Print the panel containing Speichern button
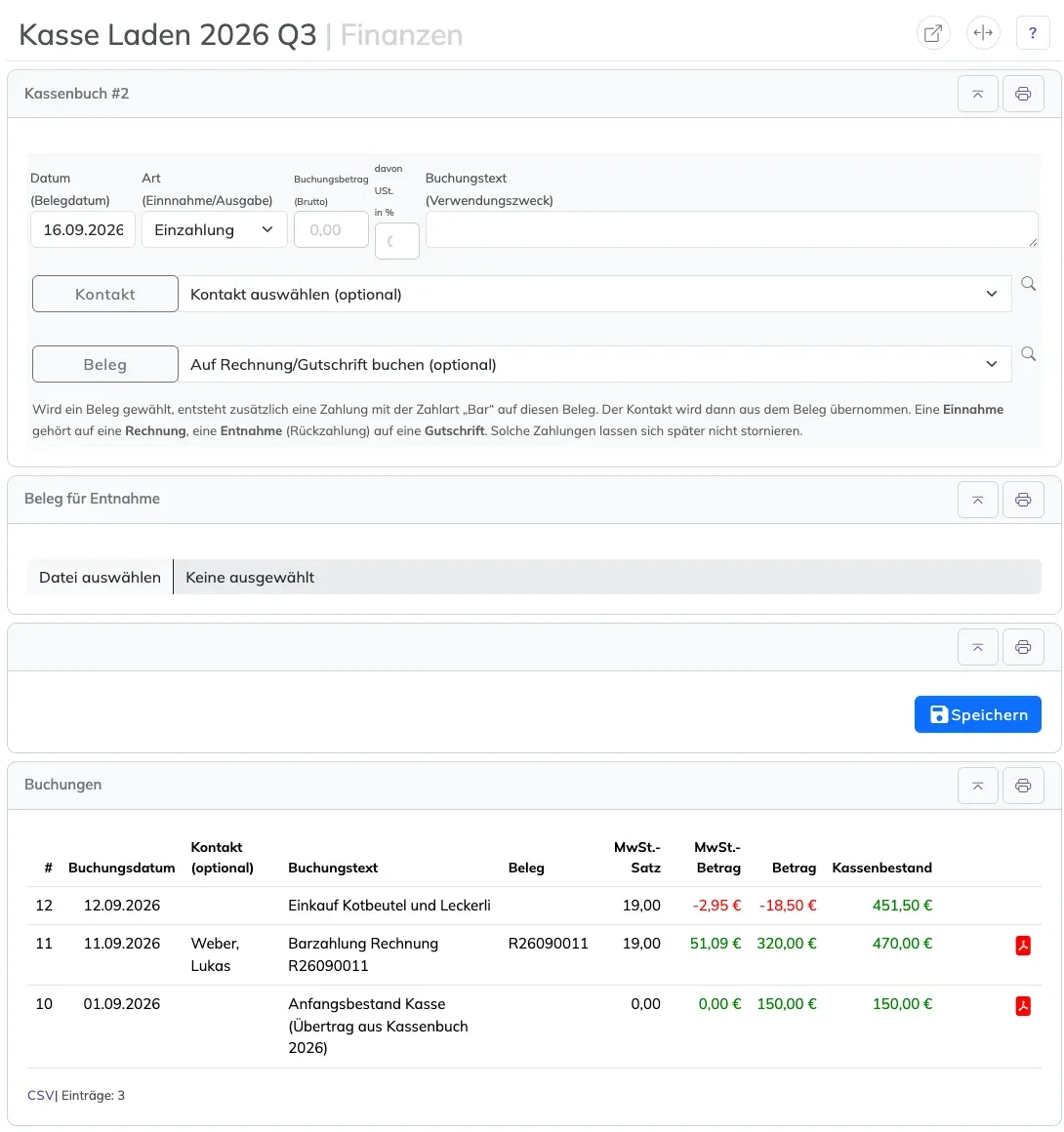1064x1132 pixels. tap(1023, 647)
